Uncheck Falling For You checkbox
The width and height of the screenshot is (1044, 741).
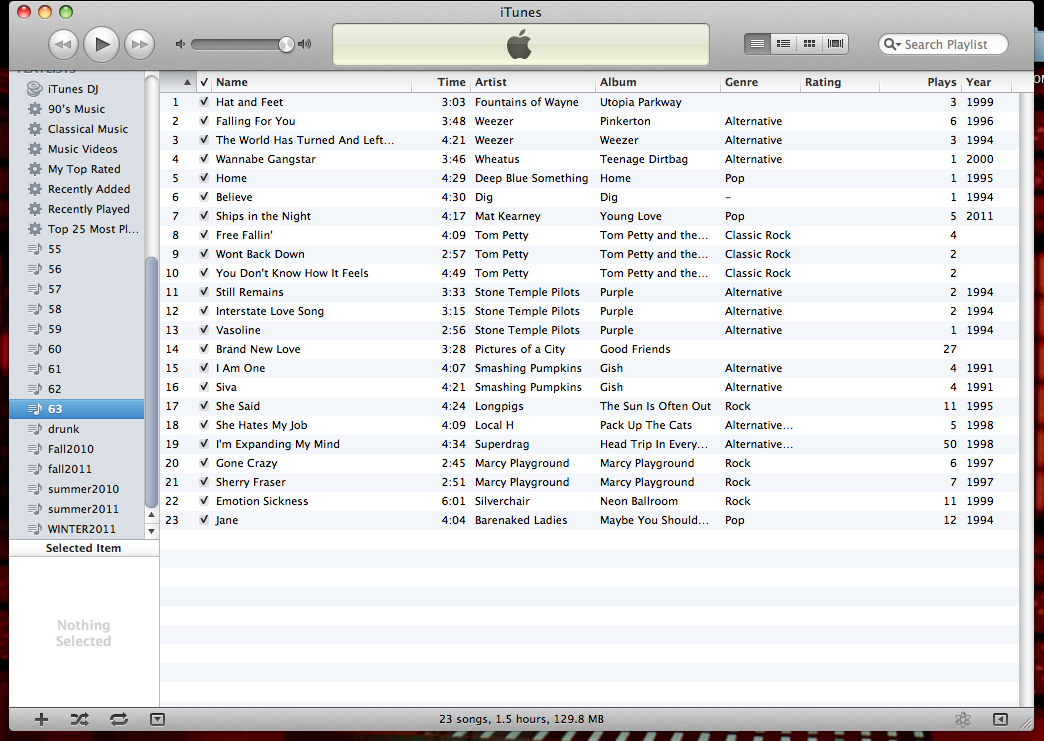(x=204, y=121)
